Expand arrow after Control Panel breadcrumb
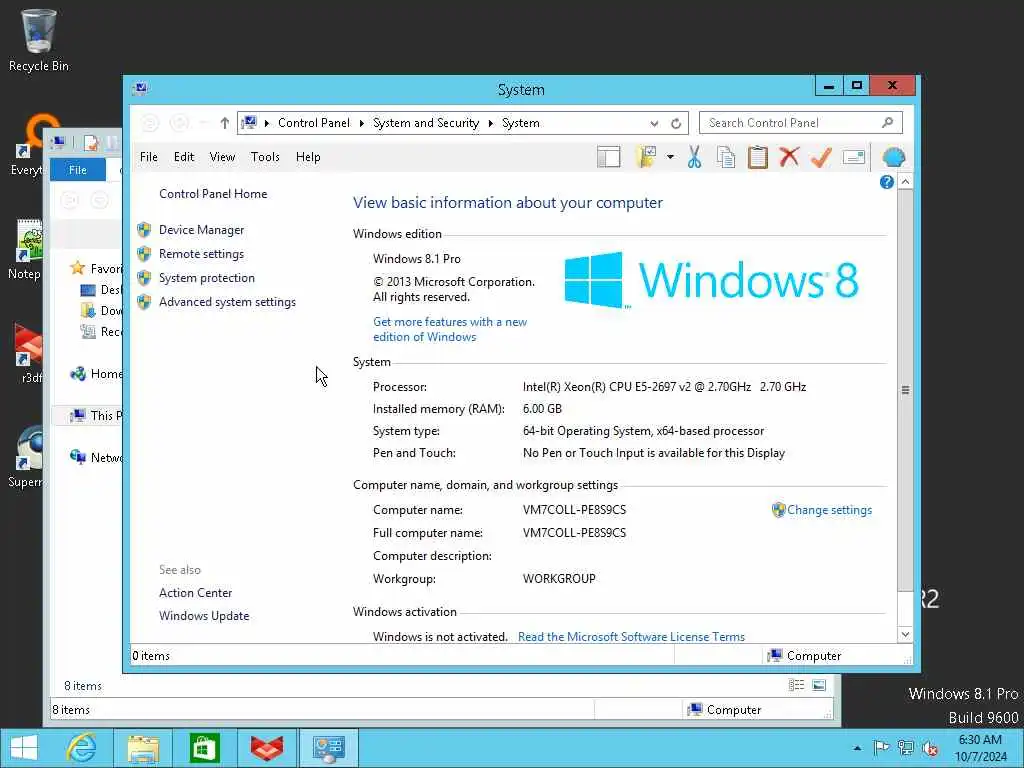 tap(362, 123)
